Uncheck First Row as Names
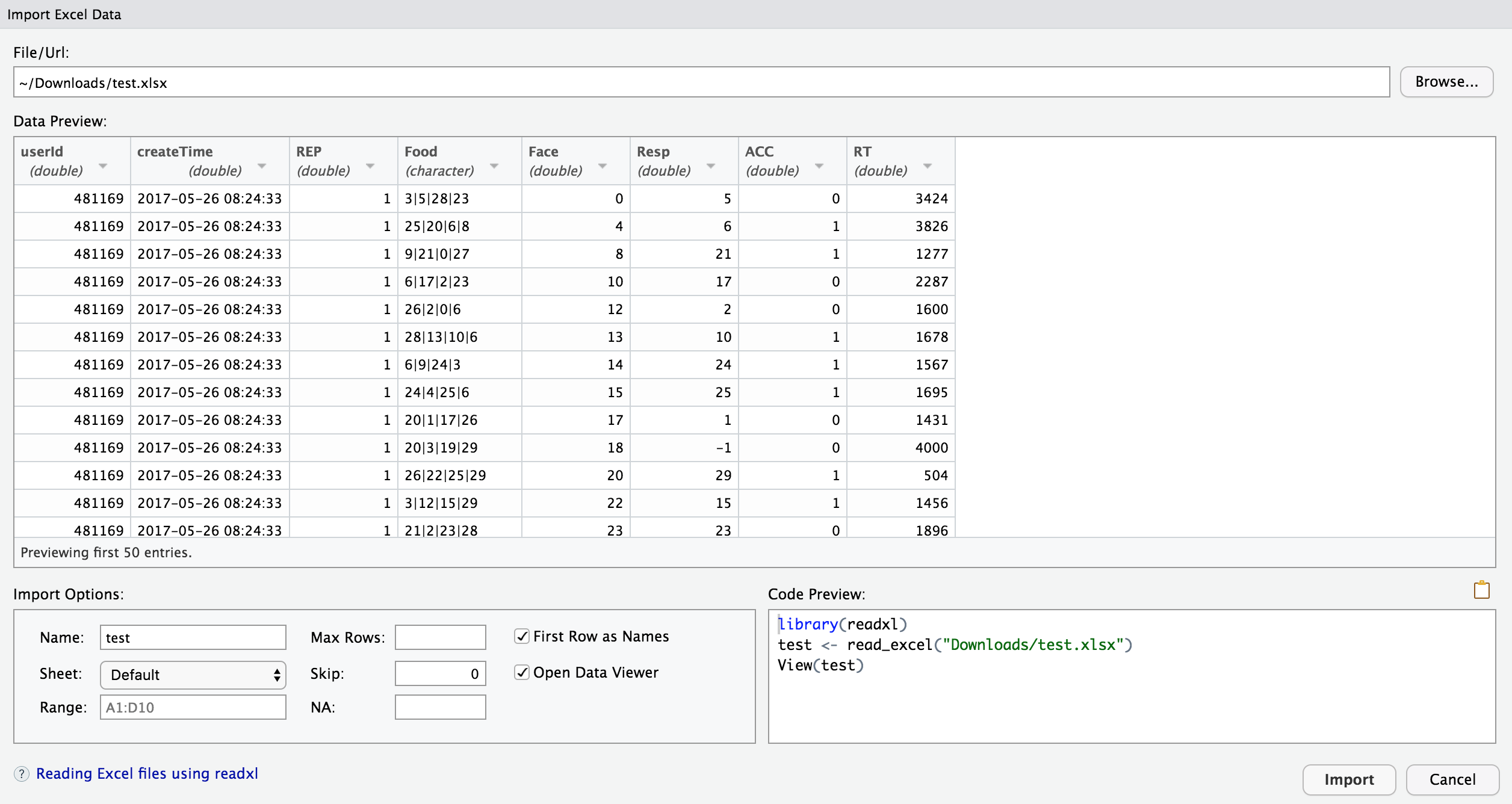 click(x=521, y=636)
